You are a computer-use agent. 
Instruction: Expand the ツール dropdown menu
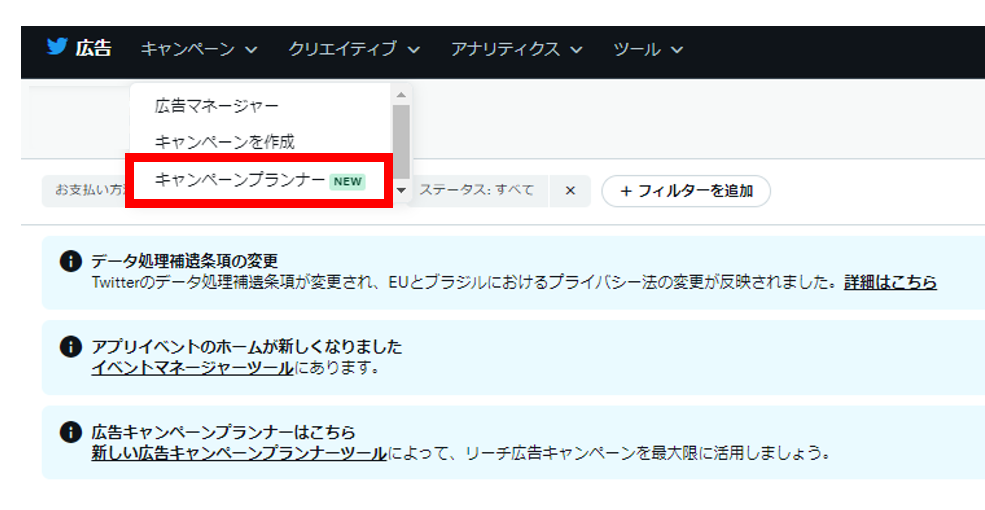pos(648,49)
